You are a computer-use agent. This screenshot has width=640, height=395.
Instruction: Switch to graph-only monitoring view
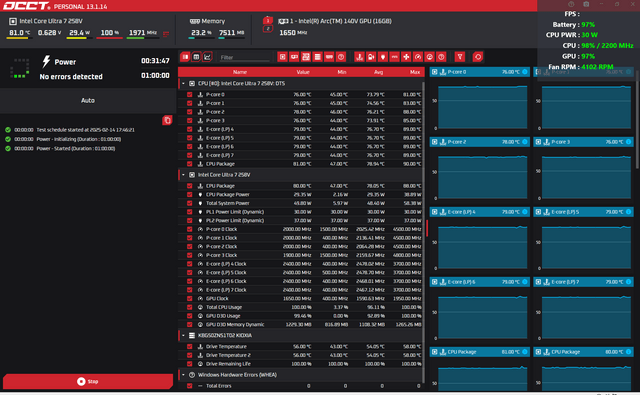point(207,57)
